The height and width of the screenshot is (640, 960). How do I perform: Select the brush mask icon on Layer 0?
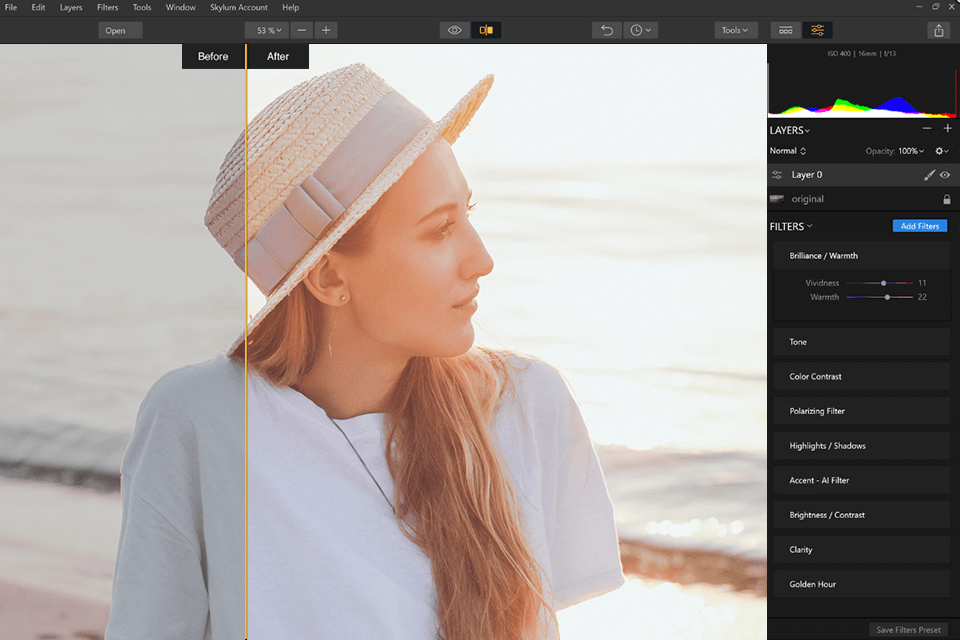[929, 175]
